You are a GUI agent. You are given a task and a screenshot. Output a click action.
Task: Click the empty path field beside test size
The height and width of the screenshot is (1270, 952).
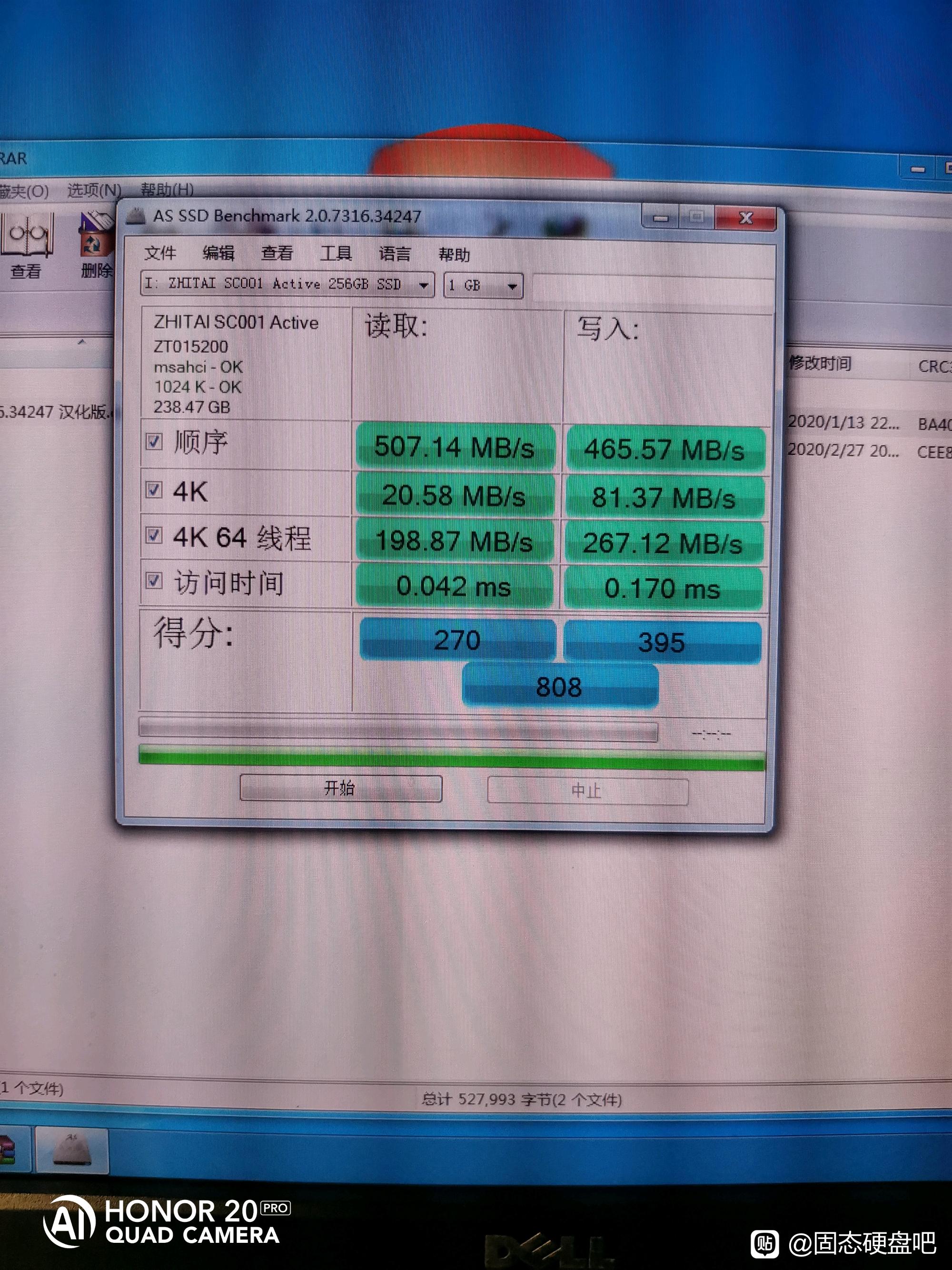pyautogui.click(x=653, y=288)
